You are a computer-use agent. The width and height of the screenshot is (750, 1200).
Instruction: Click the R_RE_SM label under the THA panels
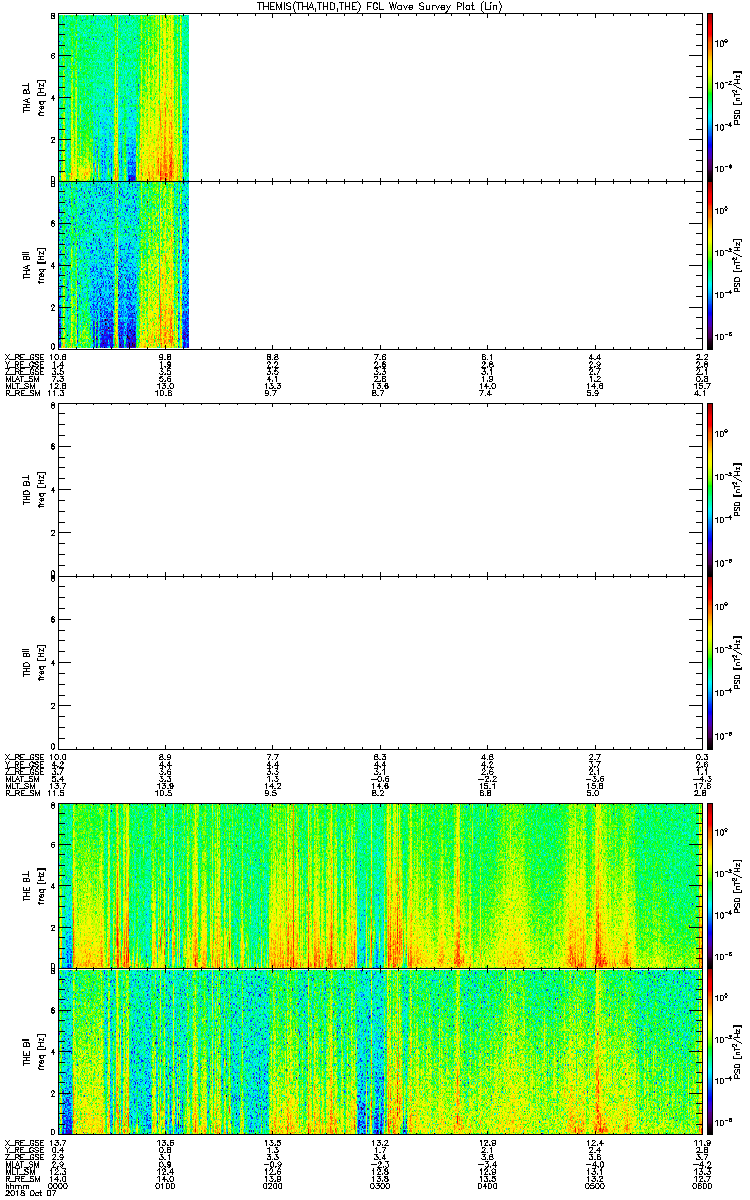pos(23,393)
